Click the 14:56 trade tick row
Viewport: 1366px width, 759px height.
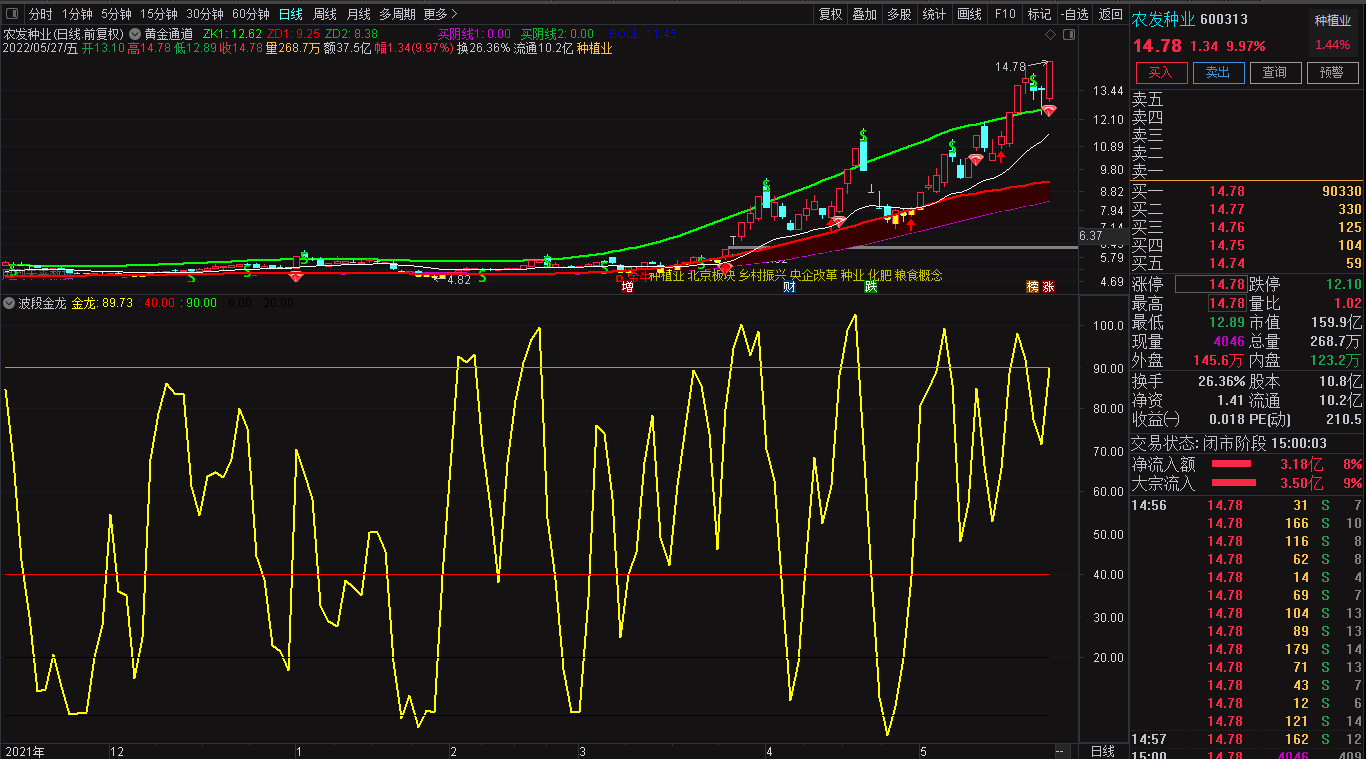[x=1247, y=505]
